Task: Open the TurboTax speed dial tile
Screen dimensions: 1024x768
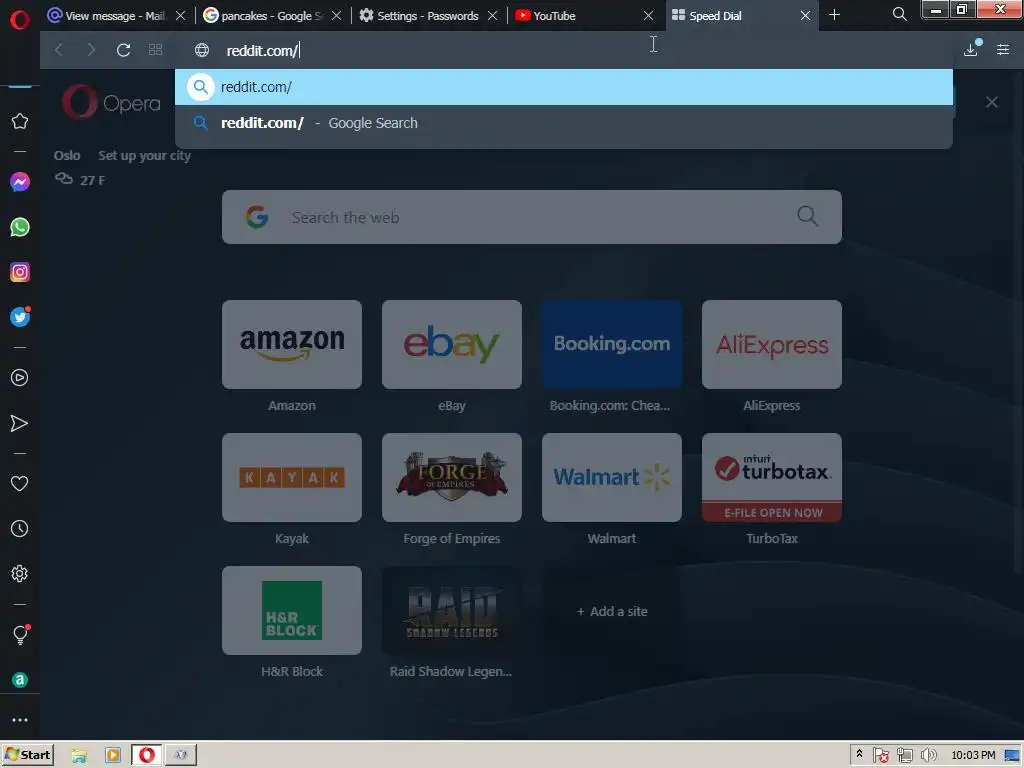Action: click(772, 477)
